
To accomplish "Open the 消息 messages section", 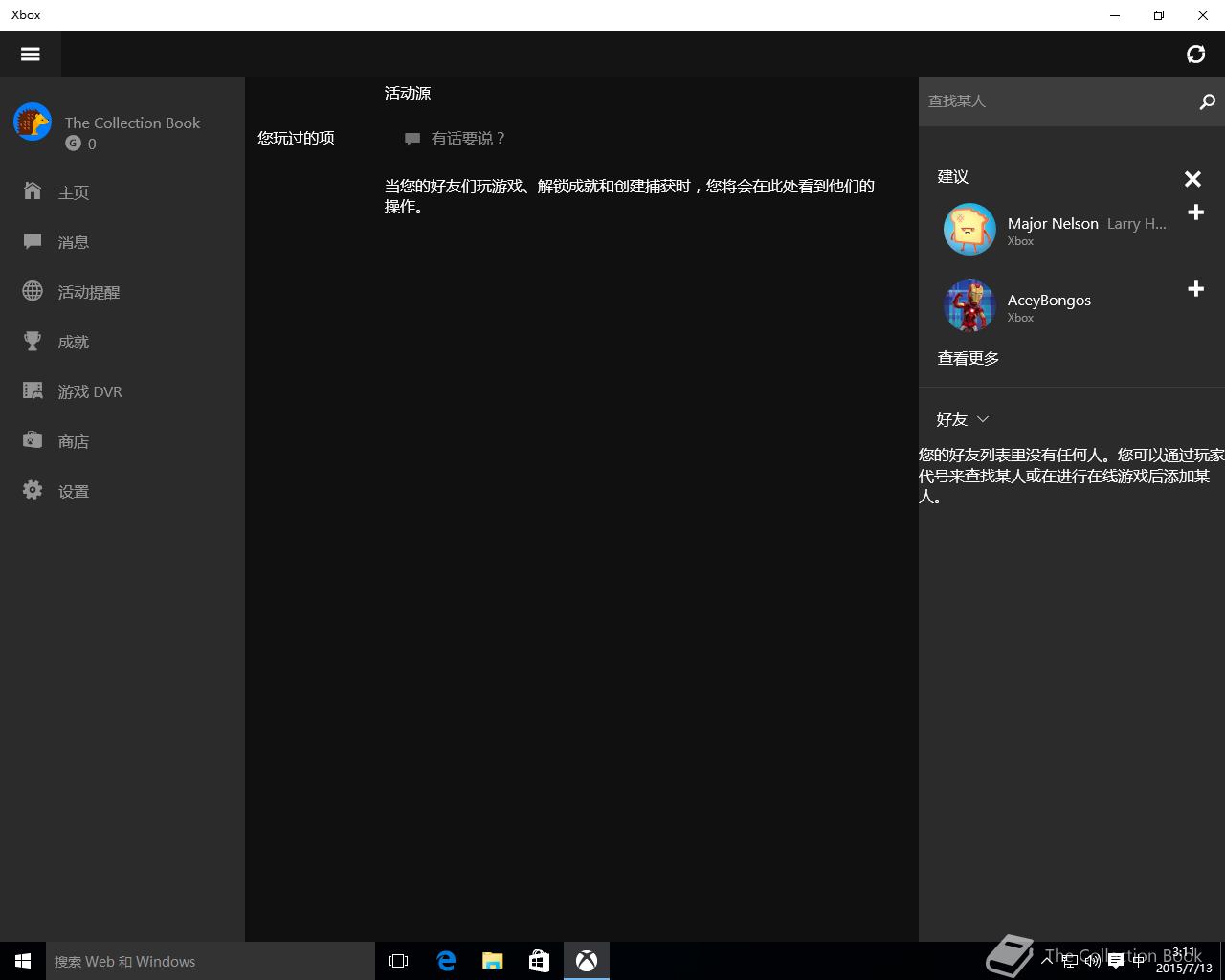I will coord(74,242).
